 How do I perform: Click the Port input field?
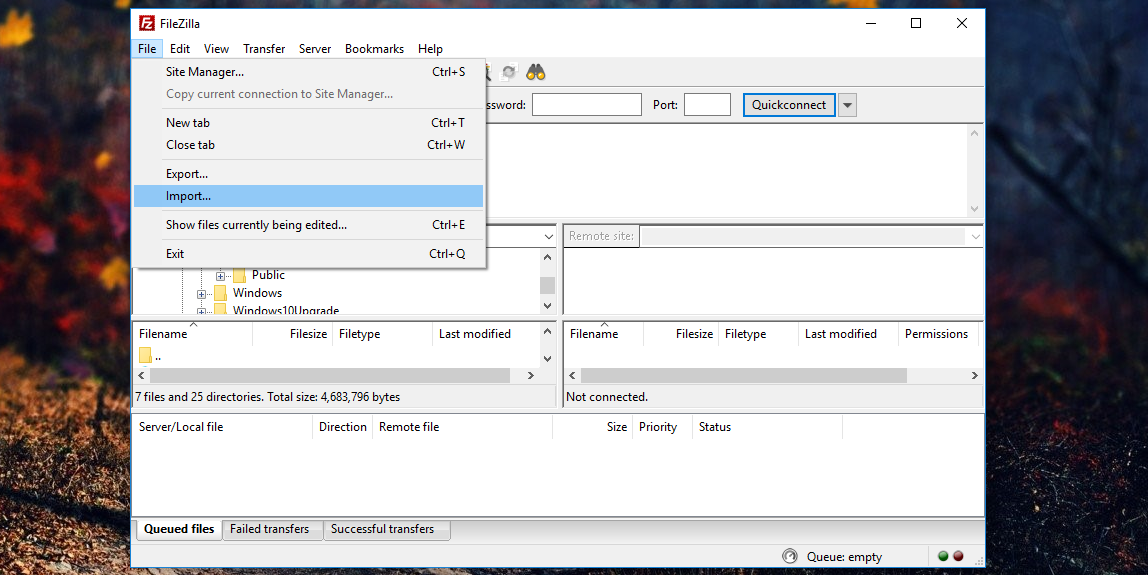coord(707,105)
